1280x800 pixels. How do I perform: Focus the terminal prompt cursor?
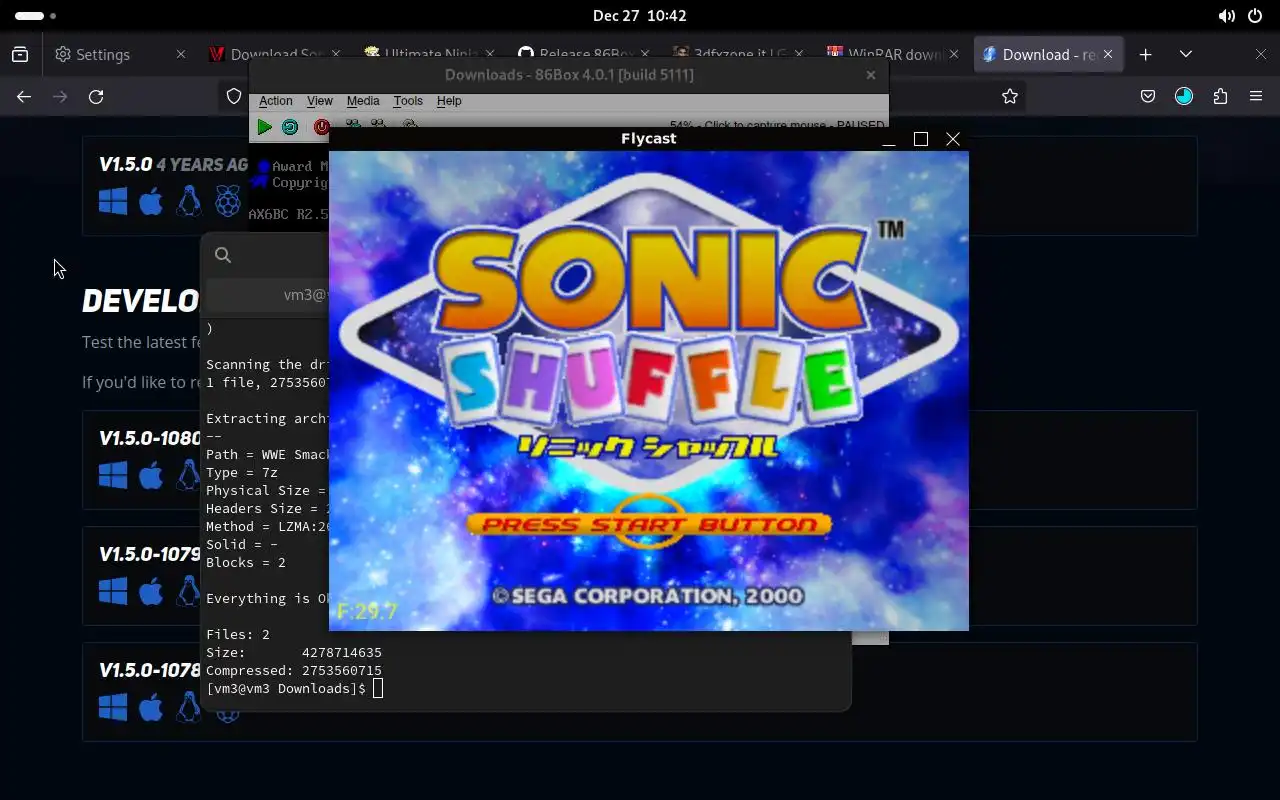pos(377,688)
